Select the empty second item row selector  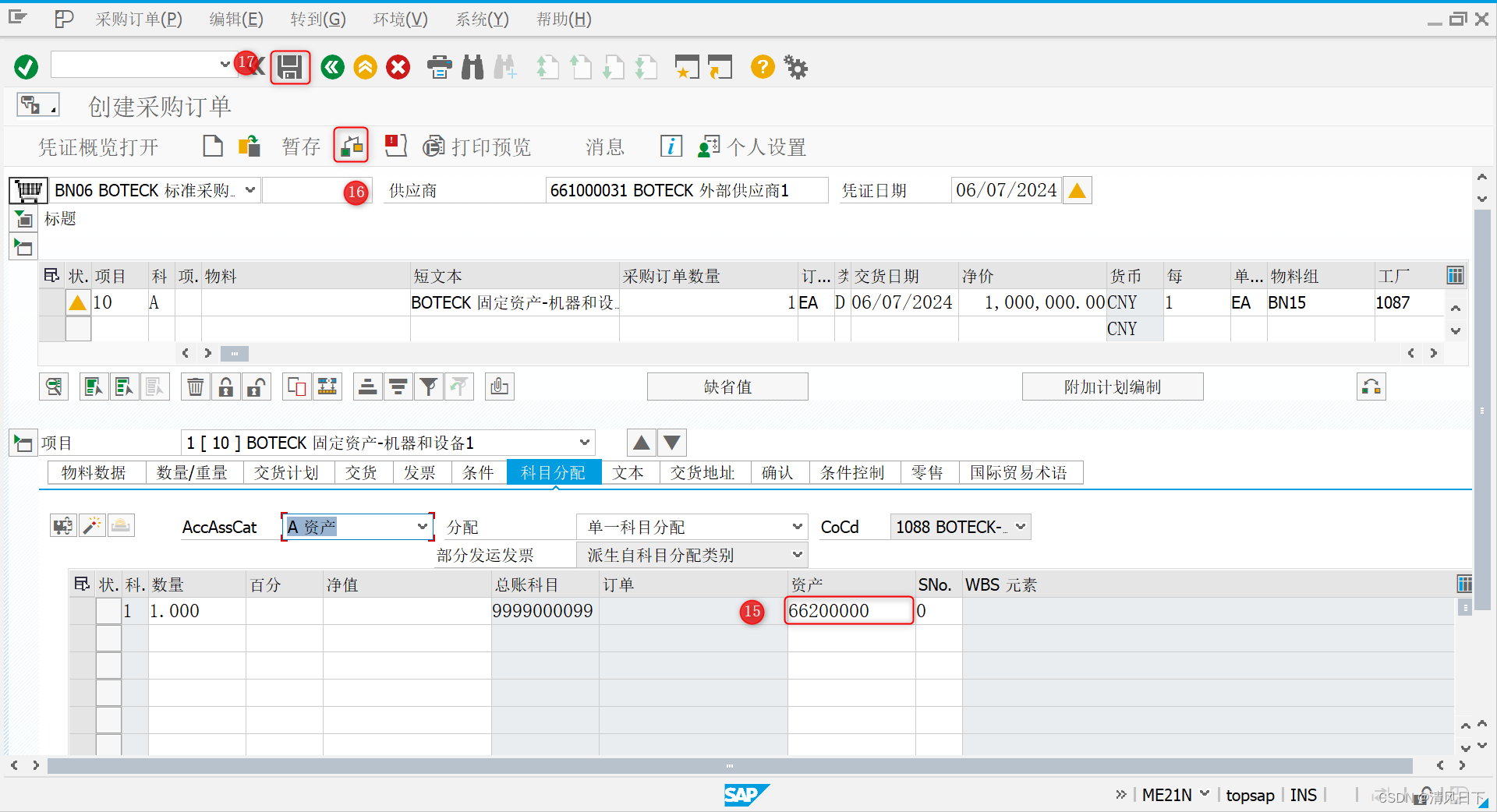coord(52,329)
